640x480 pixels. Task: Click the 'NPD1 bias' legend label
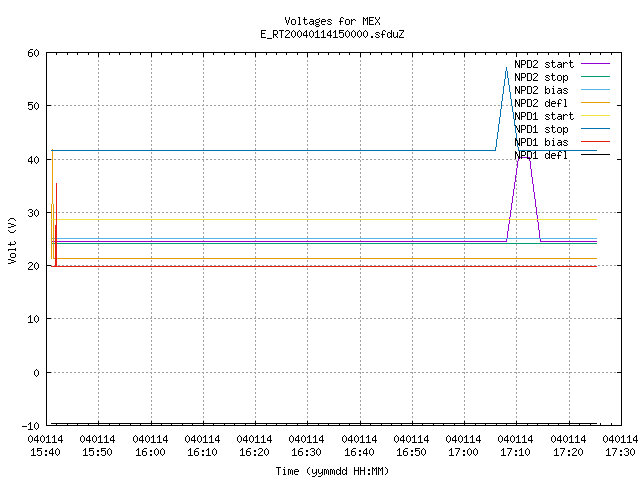(541, 142)
